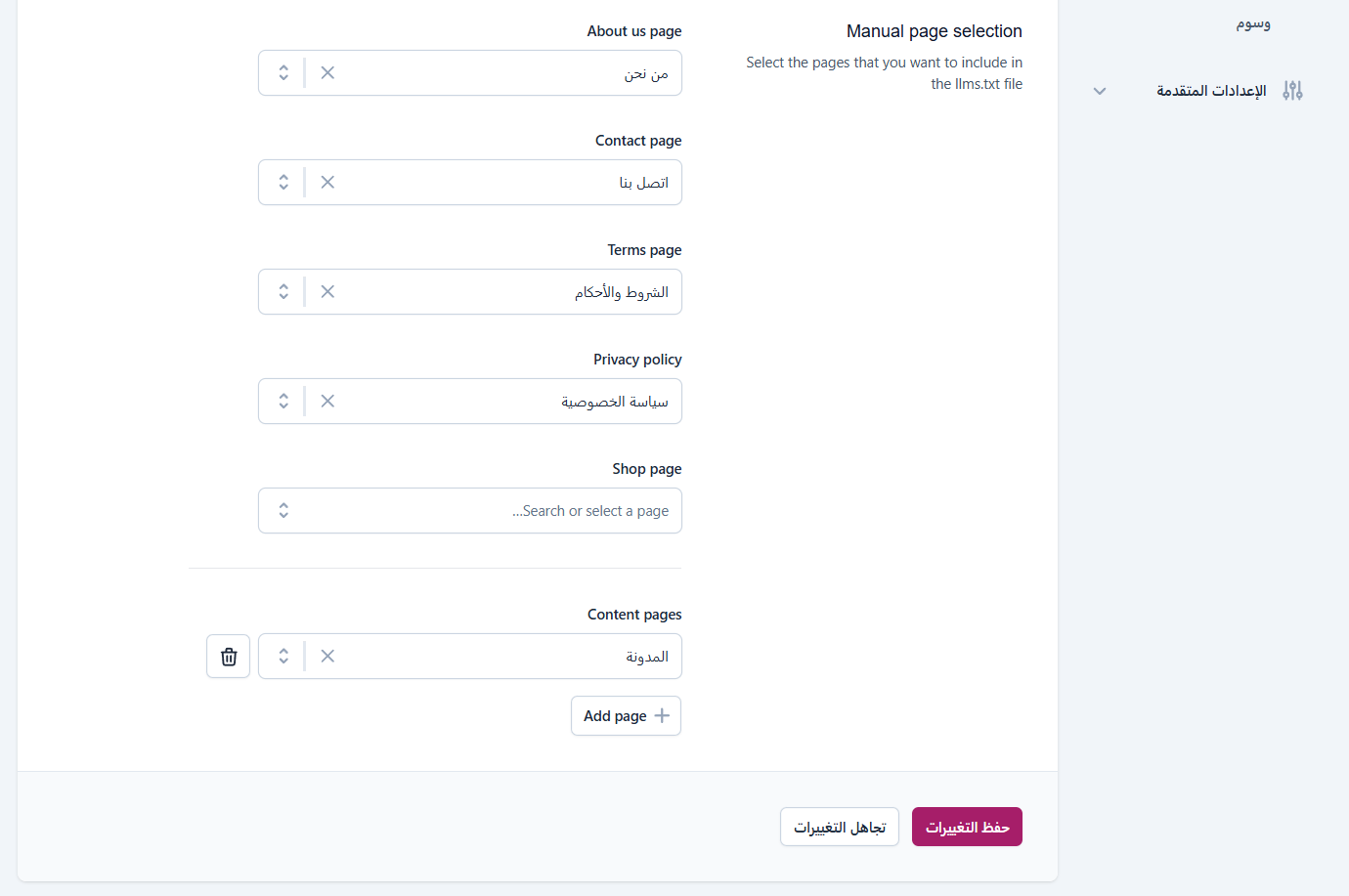Click the حفظ التغييرات save button
The image size is (1349, 896).
(x=967, y=827)
